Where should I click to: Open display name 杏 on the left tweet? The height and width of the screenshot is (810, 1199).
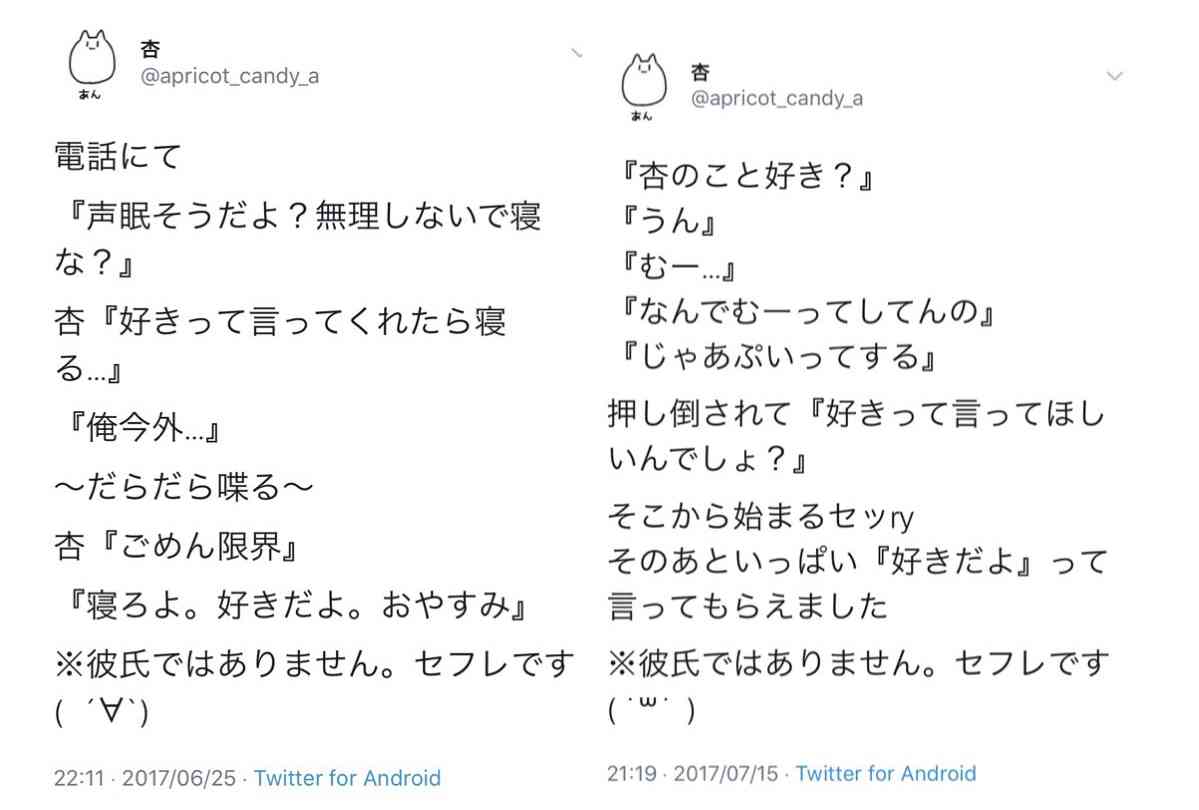[x=151, y=50]
